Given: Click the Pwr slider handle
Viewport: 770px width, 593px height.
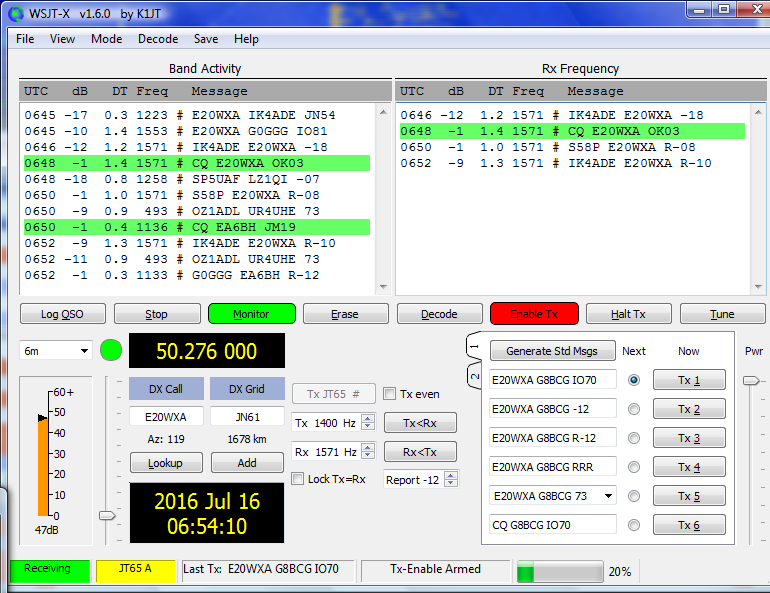Looking at the screenshot, I should tap(751, 380).
